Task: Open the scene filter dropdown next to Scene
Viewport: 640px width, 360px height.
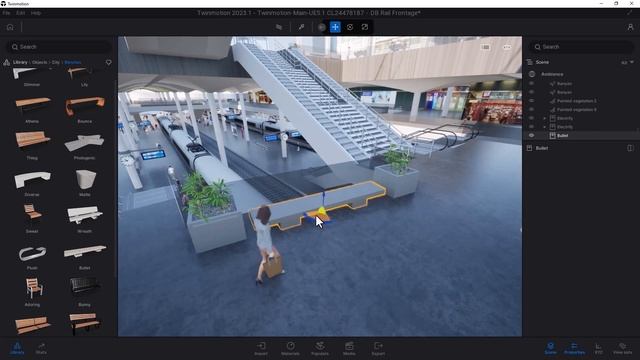Action: pyautogui.click(x=627, y=62)
